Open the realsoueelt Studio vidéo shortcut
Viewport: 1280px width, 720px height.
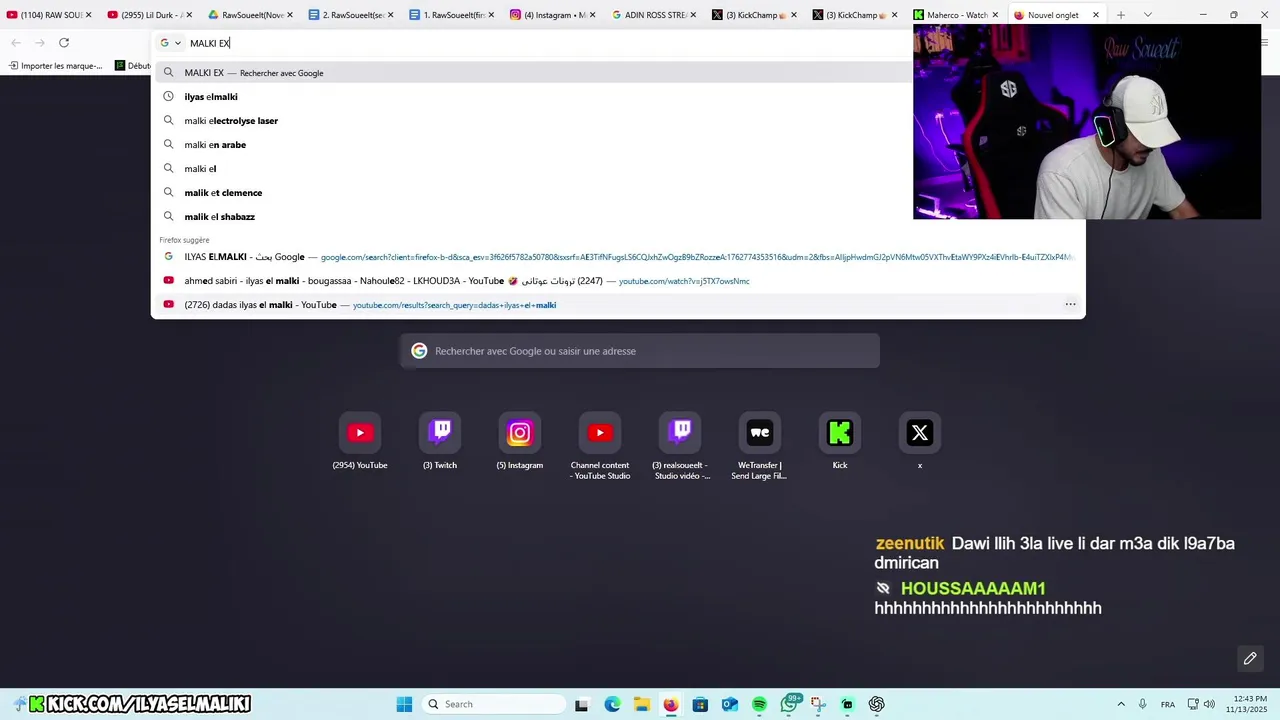click(680, 433)
